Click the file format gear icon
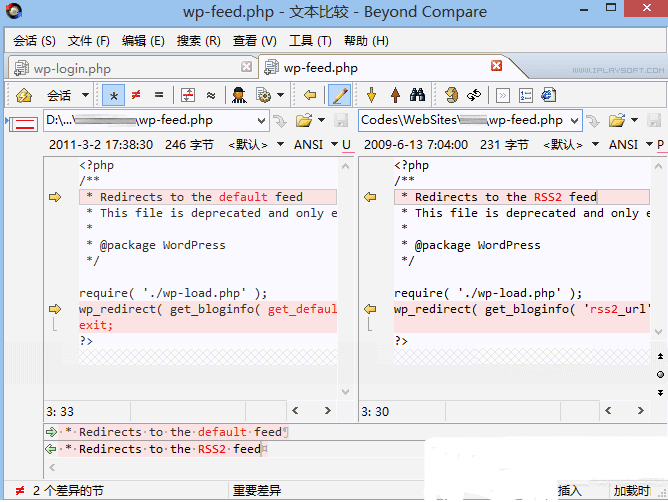668x502 pixels. pos(263,95)
